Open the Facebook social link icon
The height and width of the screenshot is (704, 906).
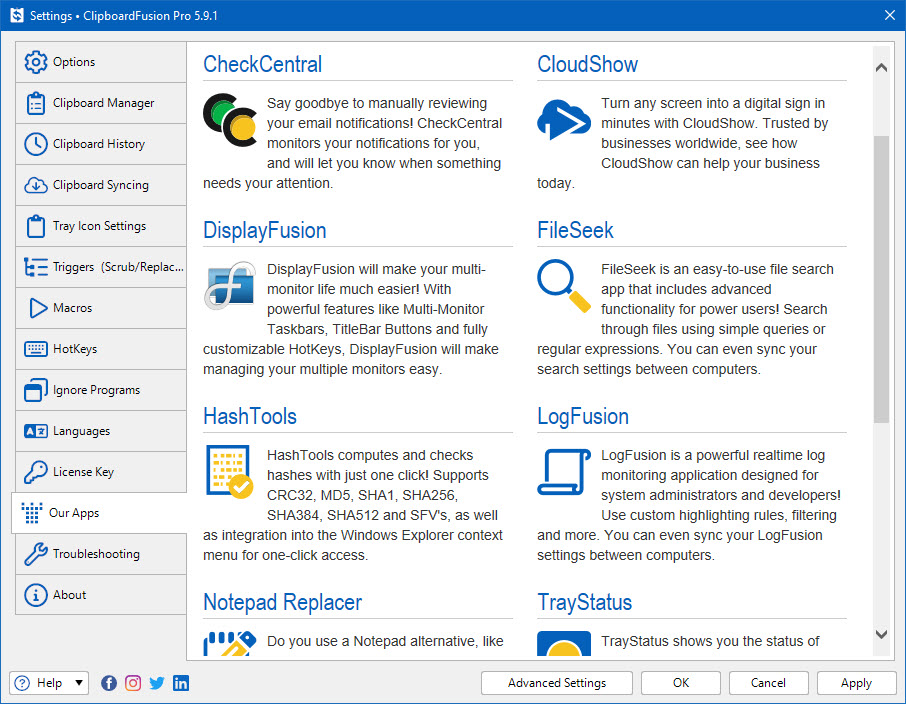tap(109, 683)
